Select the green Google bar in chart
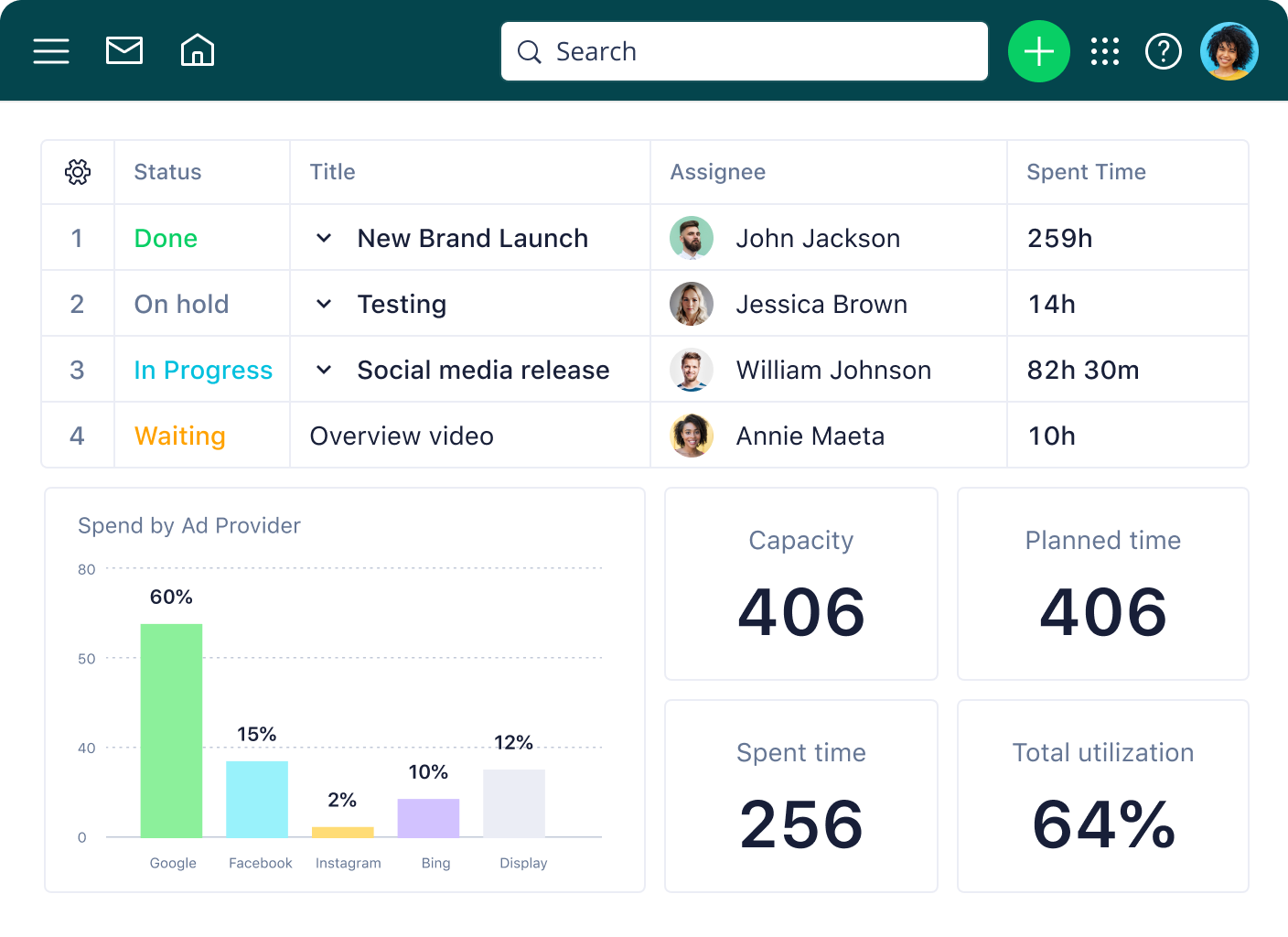Viewport: 1288px width, 937px height. (x=171, y=730)
